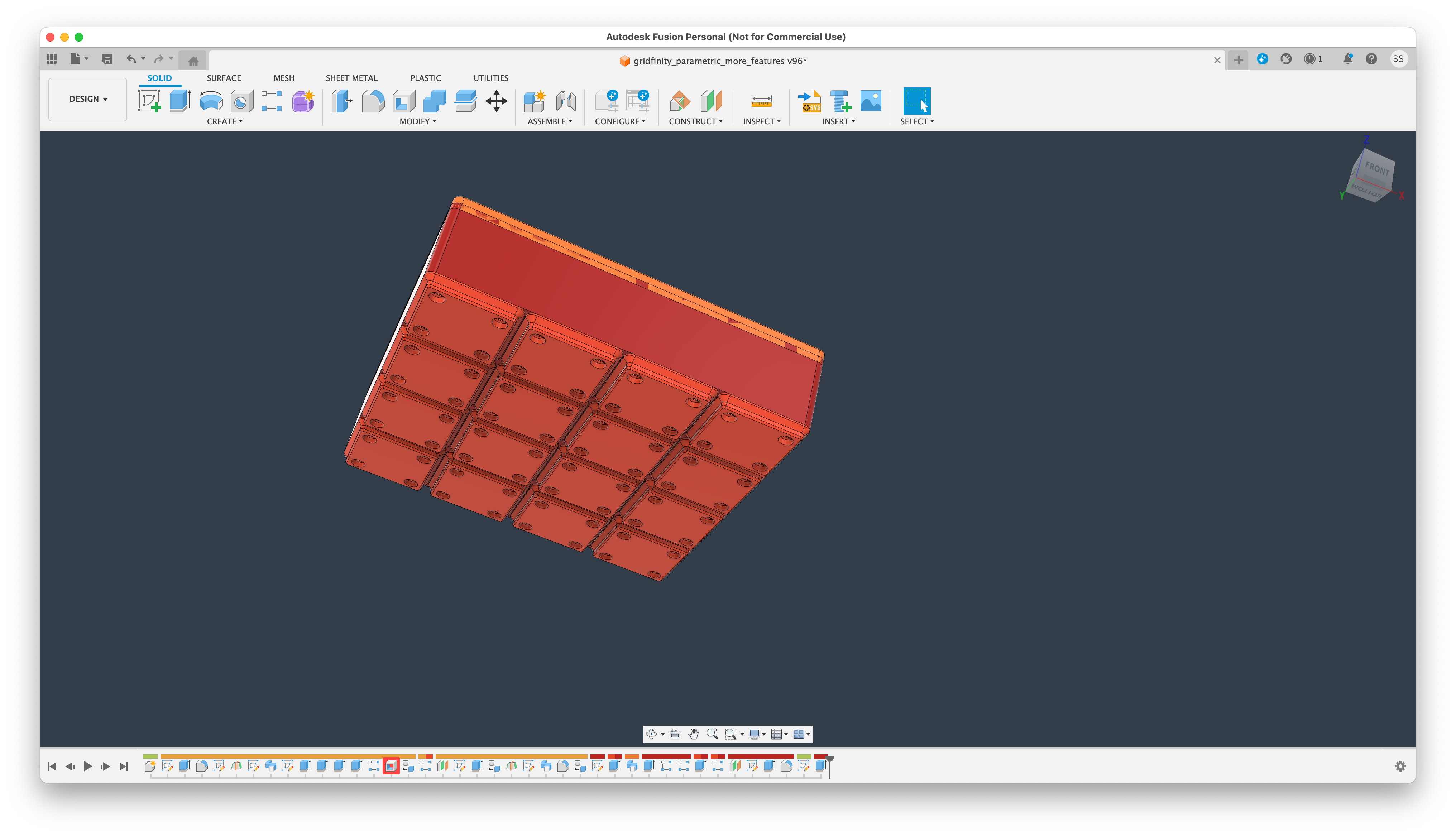Select the Shell tool in Modify
Screen dimensions: 1456x836
(404, 101)
